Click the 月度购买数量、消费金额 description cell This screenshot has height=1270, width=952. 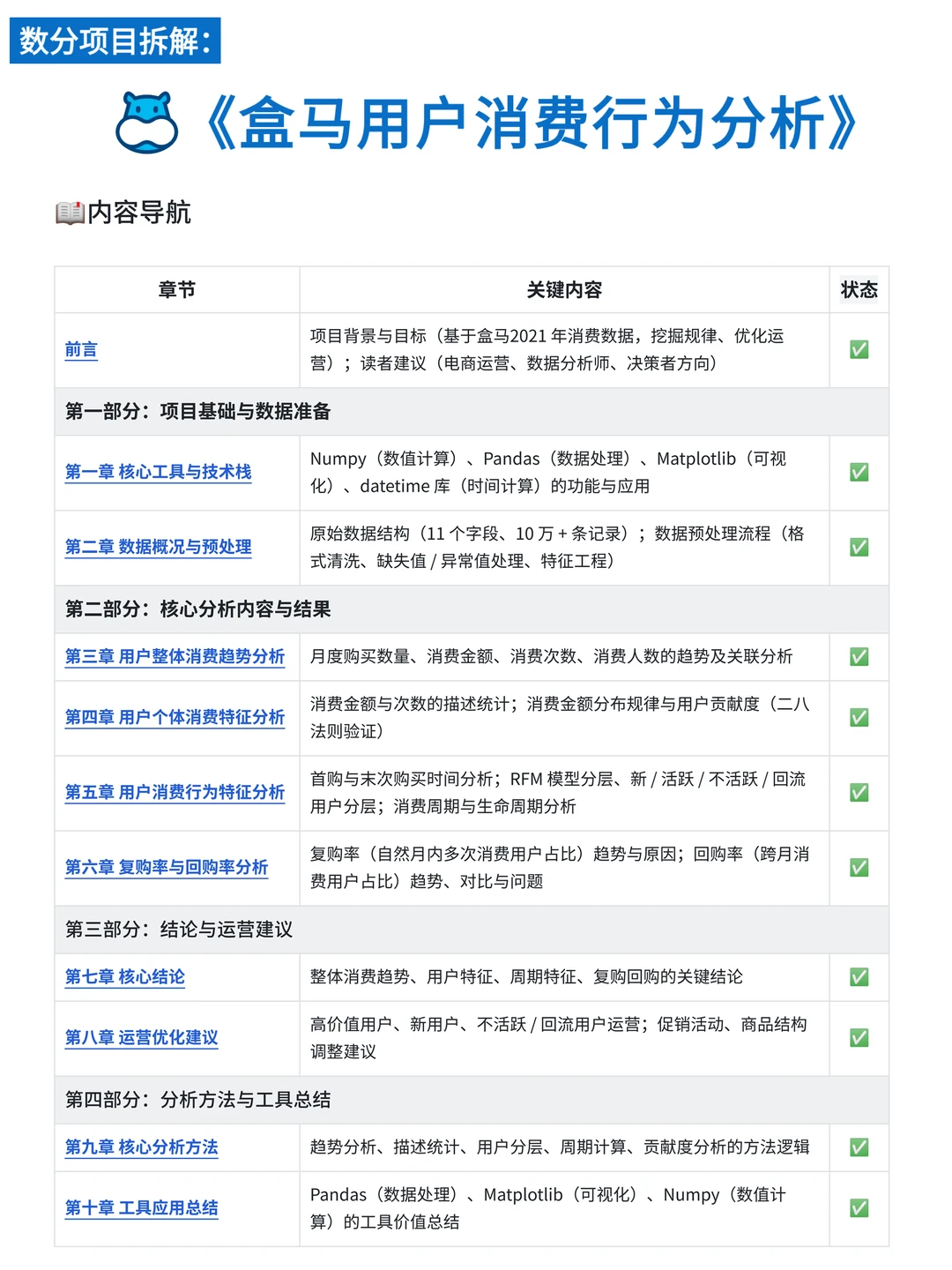pos(564,657)
